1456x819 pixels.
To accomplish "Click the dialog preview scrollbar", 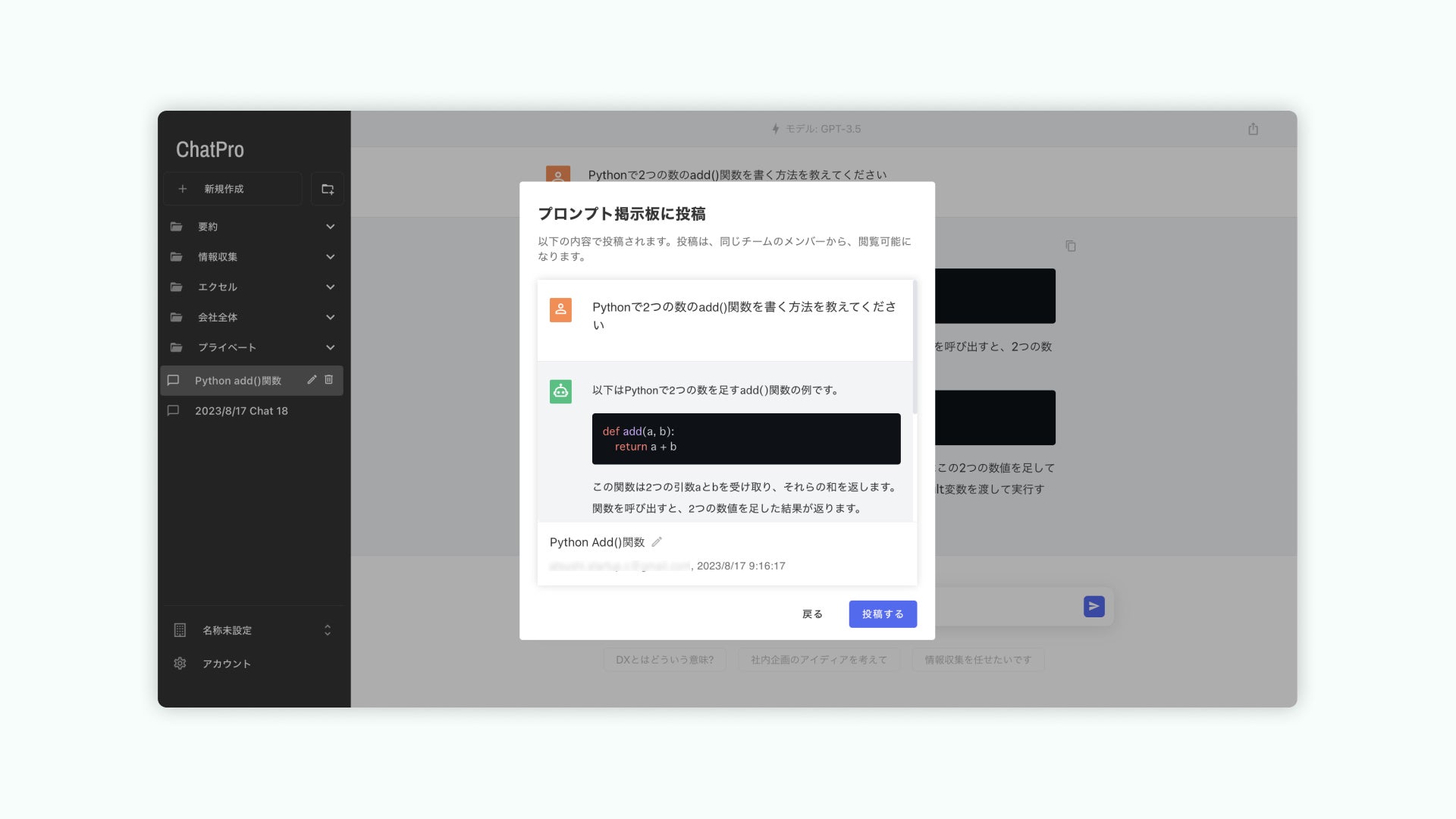I will [915, 349].
